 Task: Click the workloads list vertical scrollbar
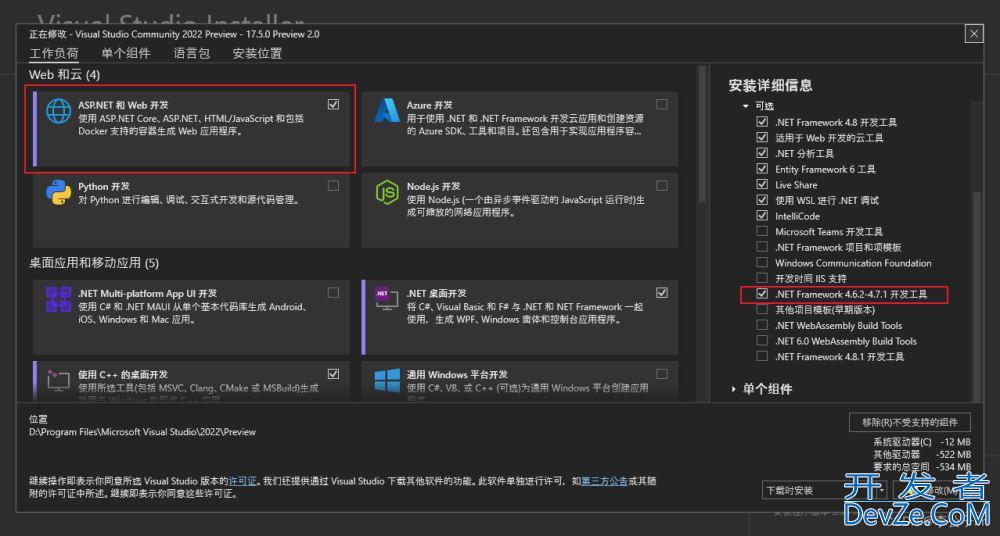pyautogui.click(x=703, y=134)
